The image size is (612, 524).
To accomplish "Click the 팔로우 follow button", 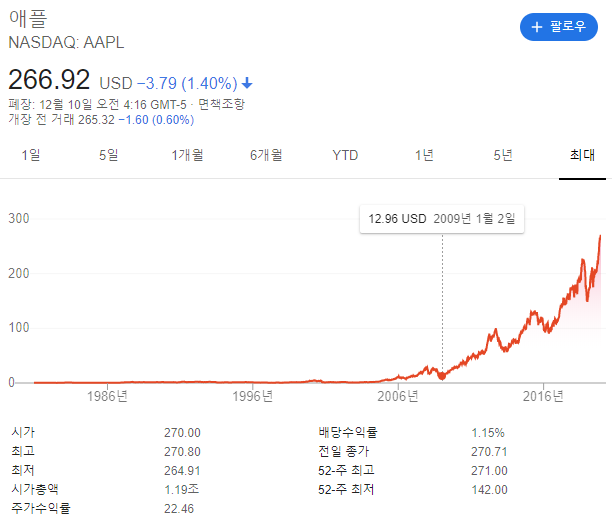I will (x=559, y=27).
